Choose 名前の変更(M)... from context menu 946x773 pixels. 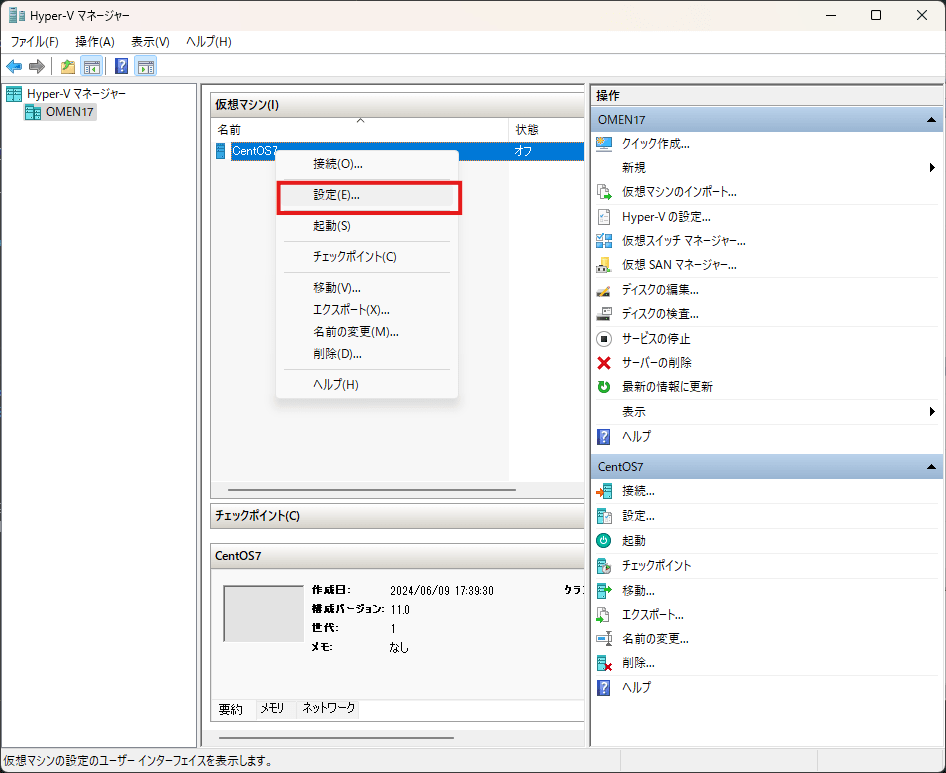click(x=367, y=332)
